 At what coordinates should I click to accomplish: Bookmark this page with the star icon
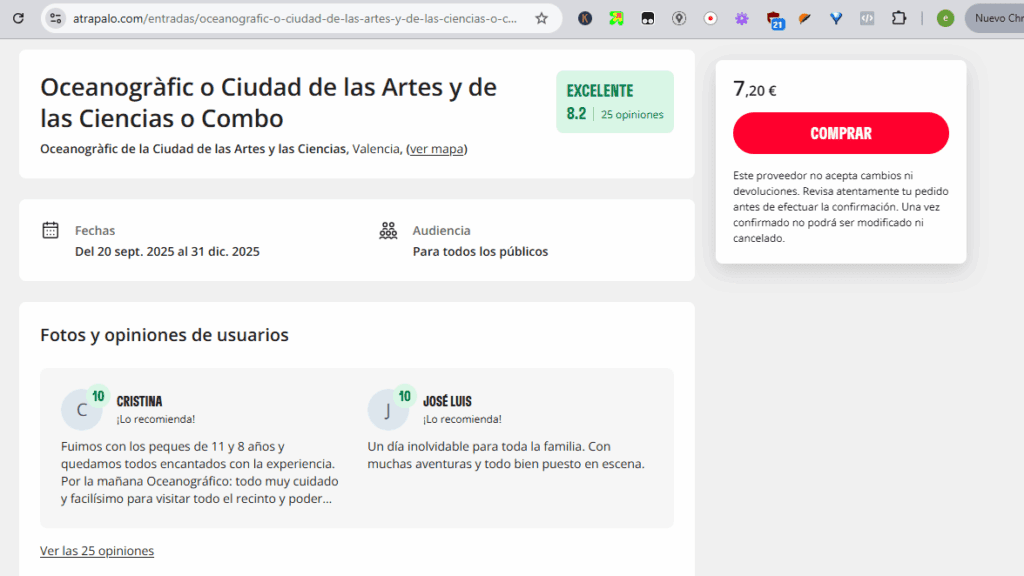[541, 18]
